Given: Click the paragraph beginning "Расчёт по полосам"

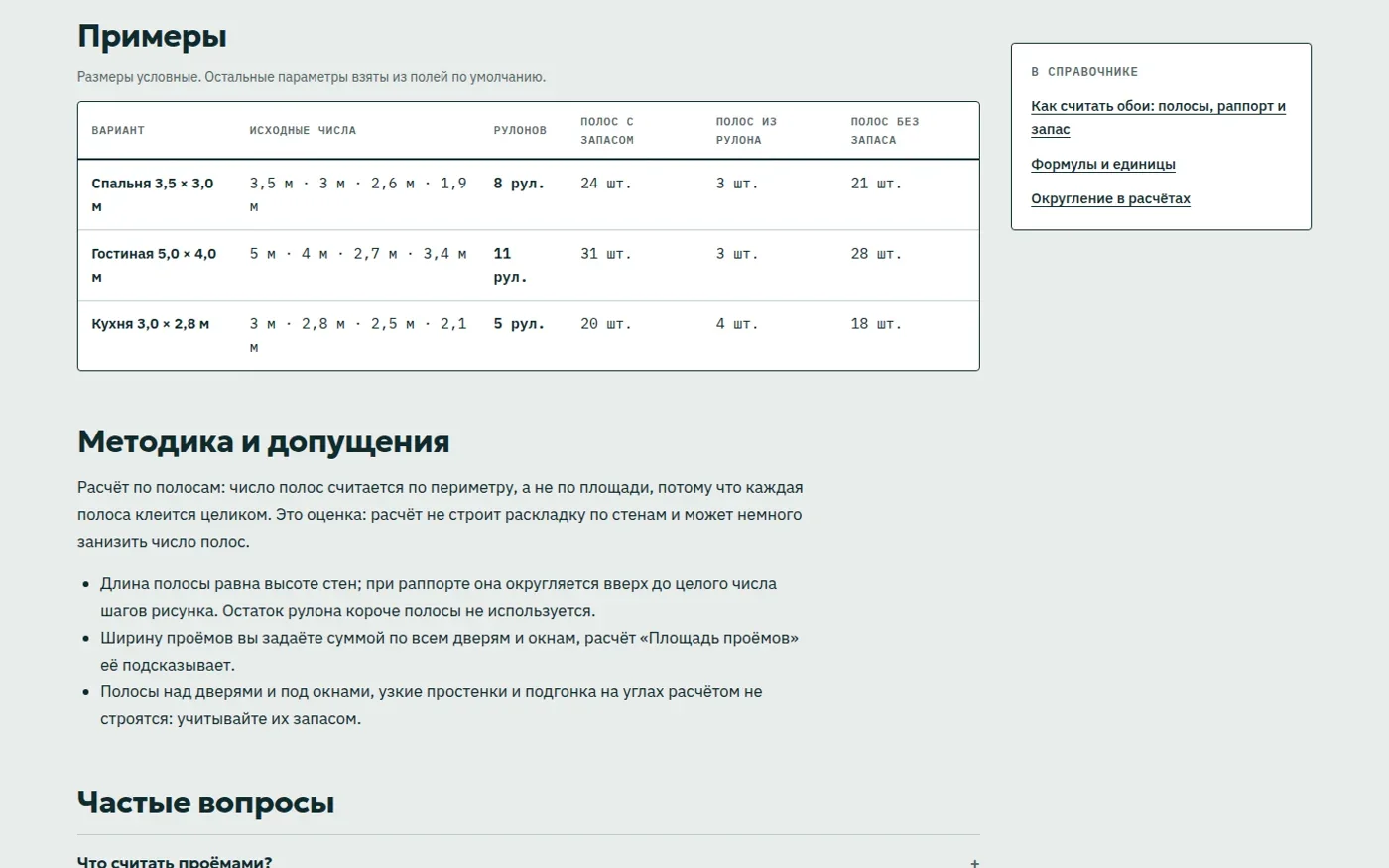Looking at the screenshot, I should coord(441,515).
